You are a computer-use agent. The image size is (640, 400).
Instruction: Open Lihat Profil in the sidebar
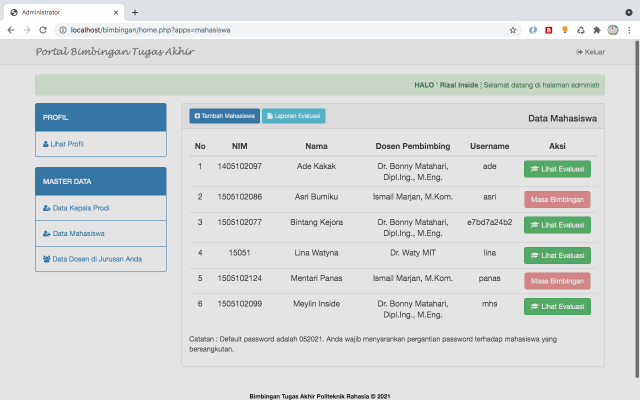(64, 144)
